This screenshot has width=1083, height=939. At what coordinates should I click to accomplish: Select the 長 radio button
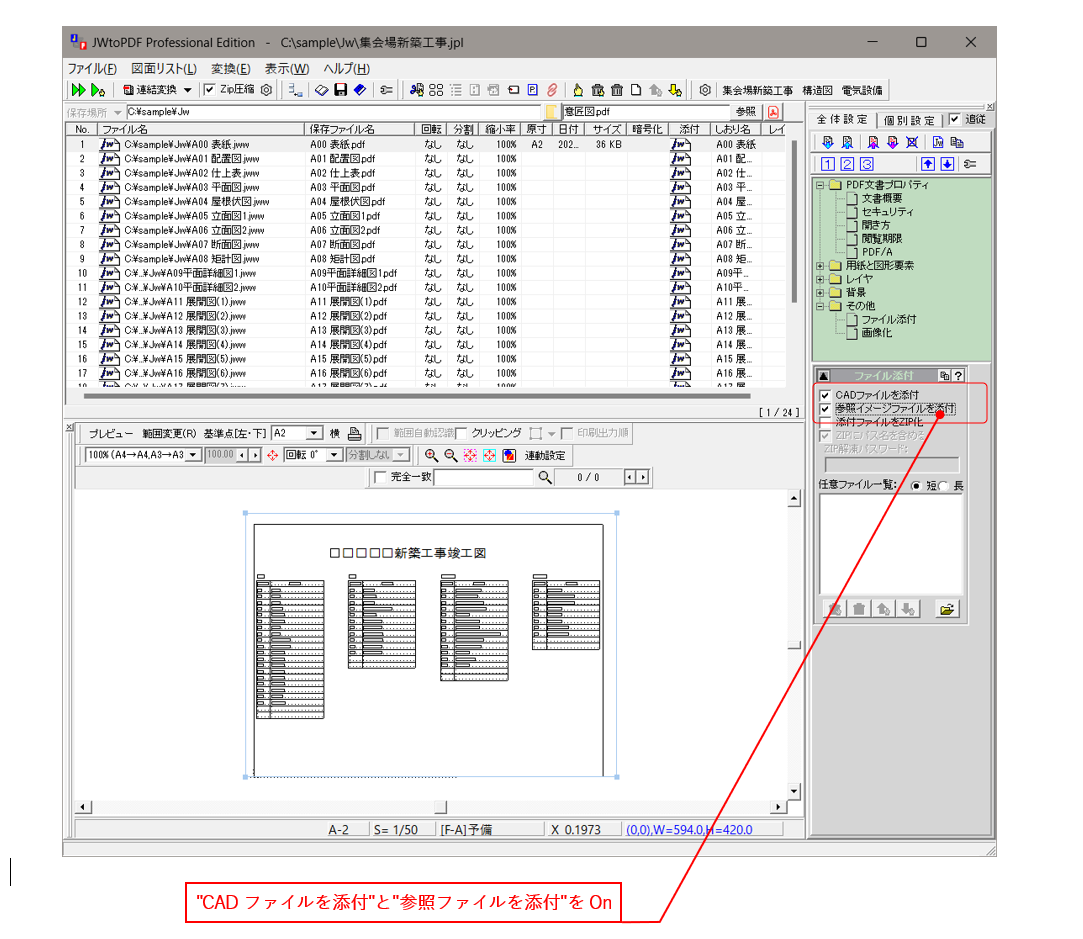click(944, 486)
